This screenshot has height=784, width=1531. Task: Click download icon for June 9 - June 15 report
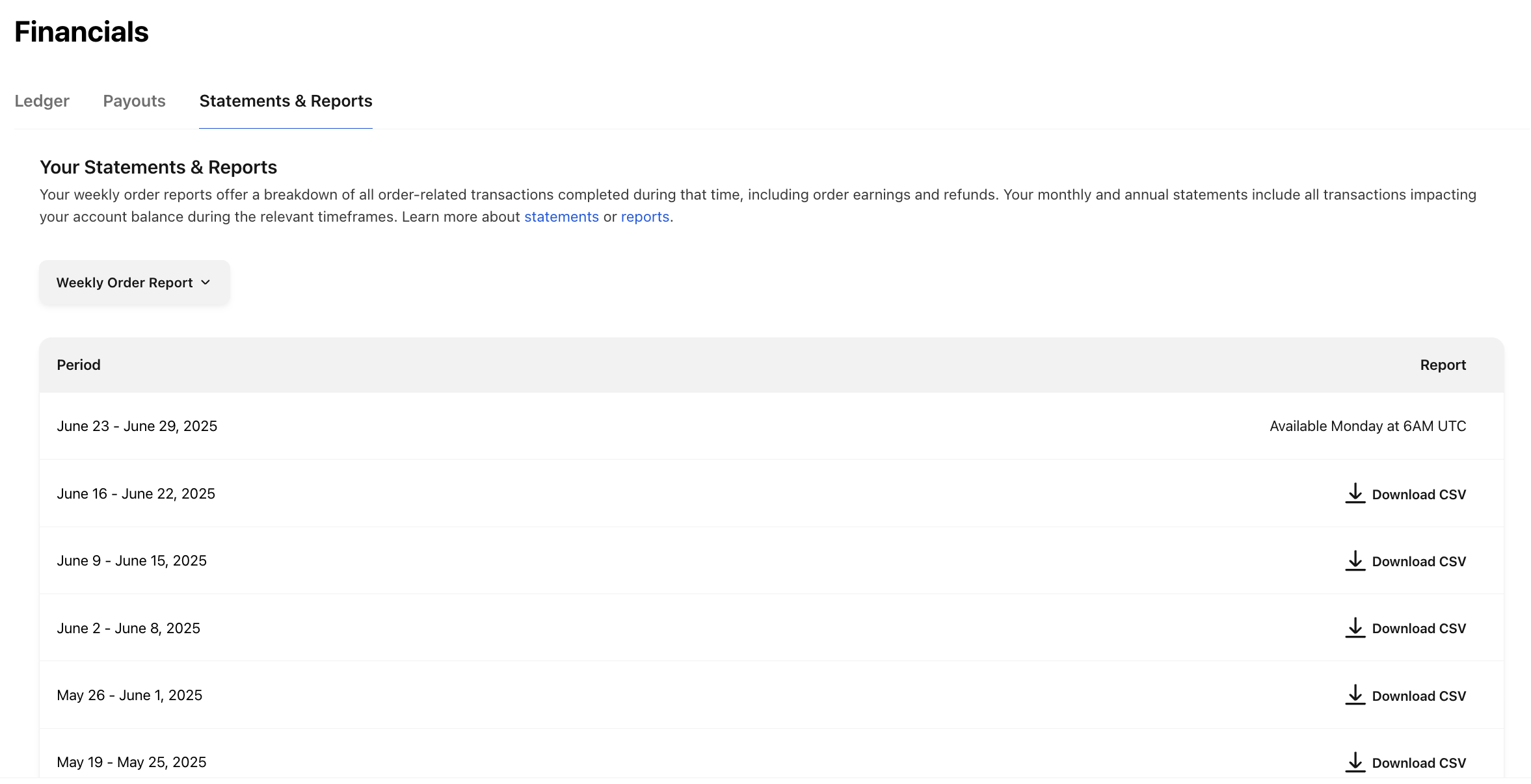pos(1355,561)
